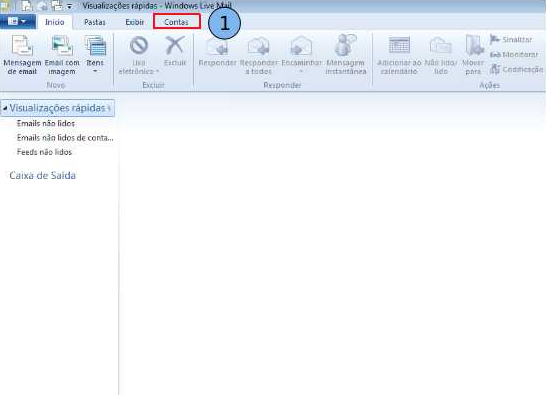Click the Lixo eletrônico icon
The height and width of the screenshot is (395, 546).
139,46
